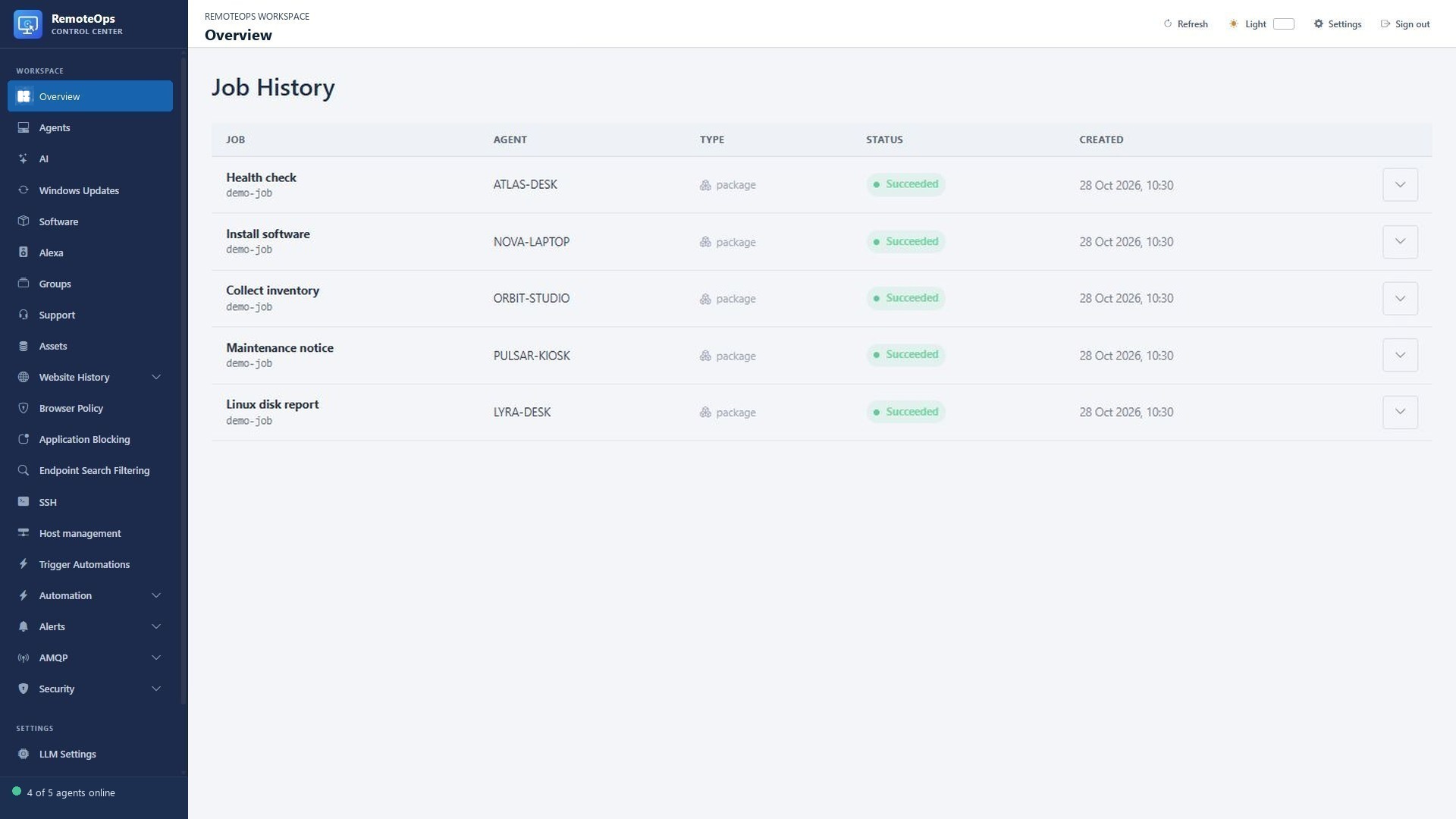Open Settings in the top bar
1456x819 pixels.
(1338, 24)
